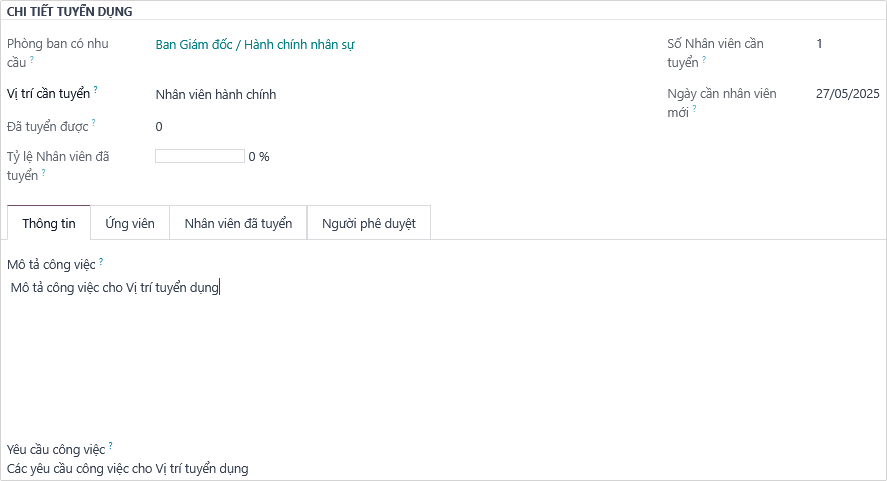Click the date field 27/05/2025
Image resolution: width=887 pixels, height=481 pixels.
click(x=847, y=94)
